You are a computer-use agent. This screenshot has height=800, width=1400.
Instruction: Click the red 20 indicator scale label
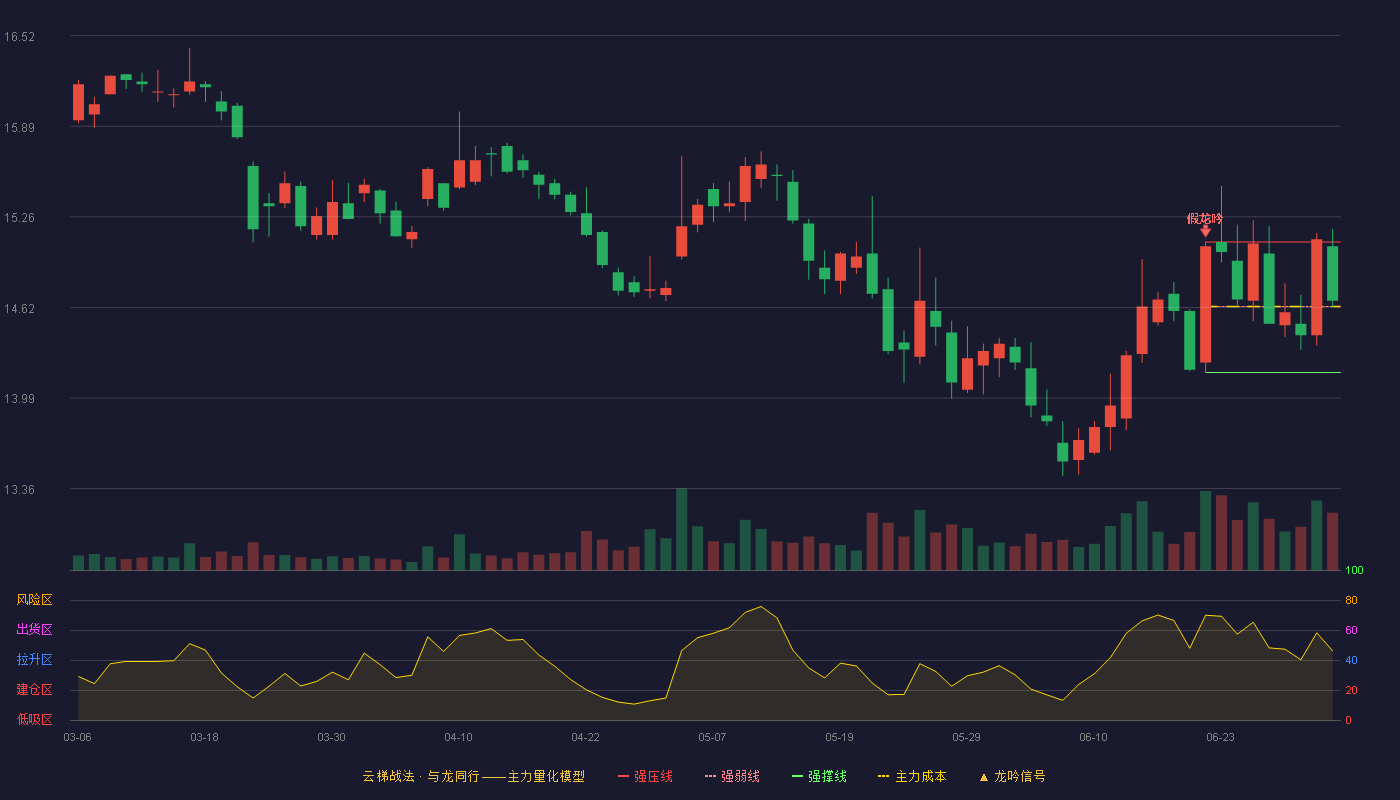[x=1351, y=690]
